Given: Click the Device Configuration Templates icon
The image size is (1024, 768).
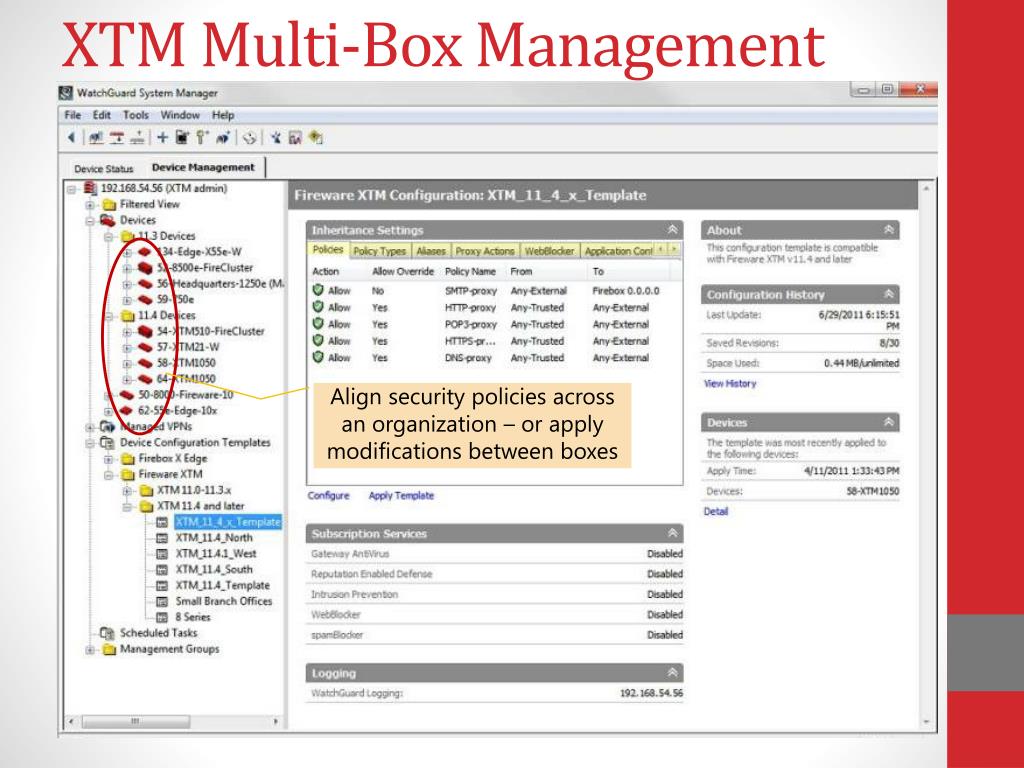Looking at the screenshot, I should pyautogui.click(x=107, y=443).
